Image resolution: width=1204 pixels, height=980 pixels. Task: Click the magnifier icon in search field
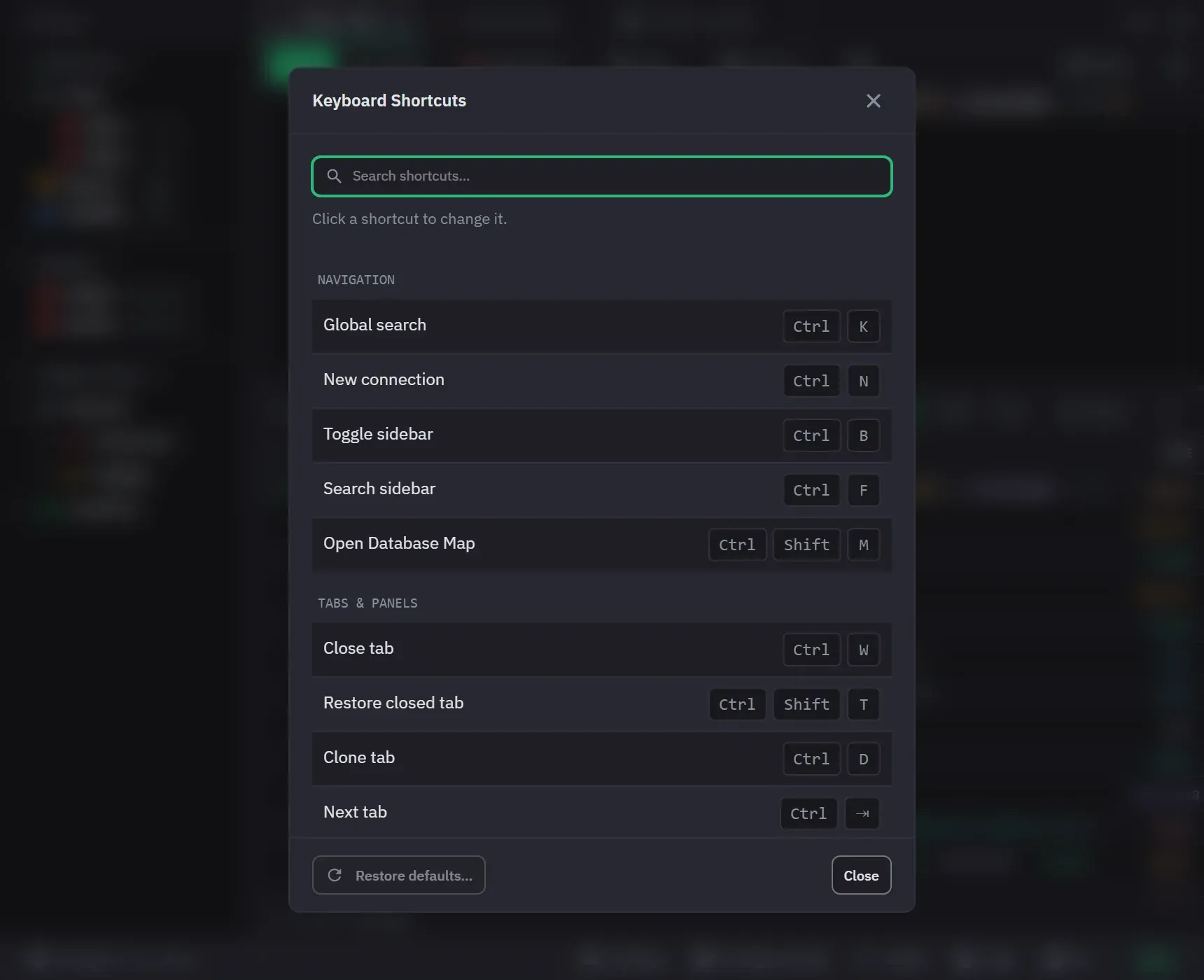click(335, 176)
